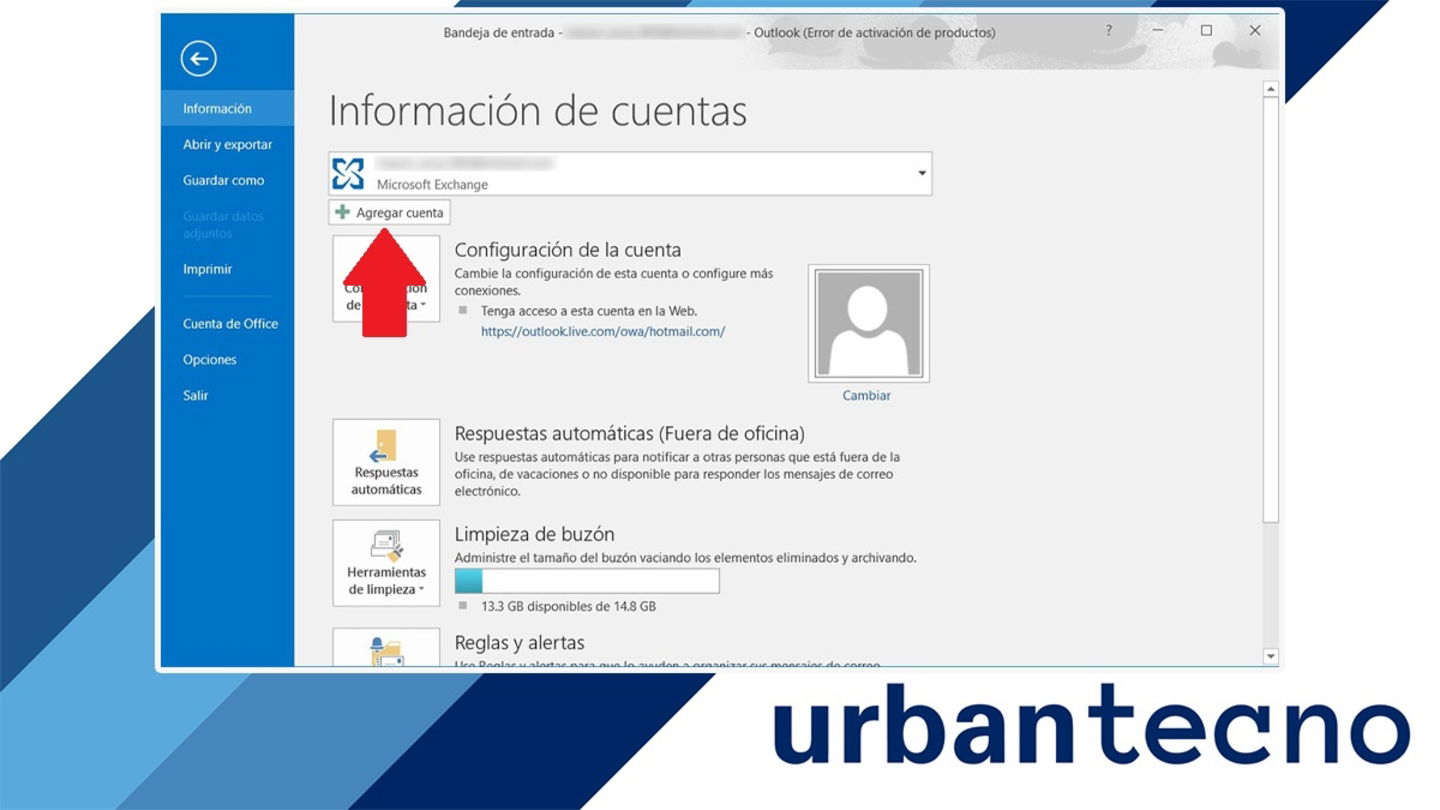Click the Agregar cuenta button
The height and width of the screenshot is (810, 1440).
point(390,212)
